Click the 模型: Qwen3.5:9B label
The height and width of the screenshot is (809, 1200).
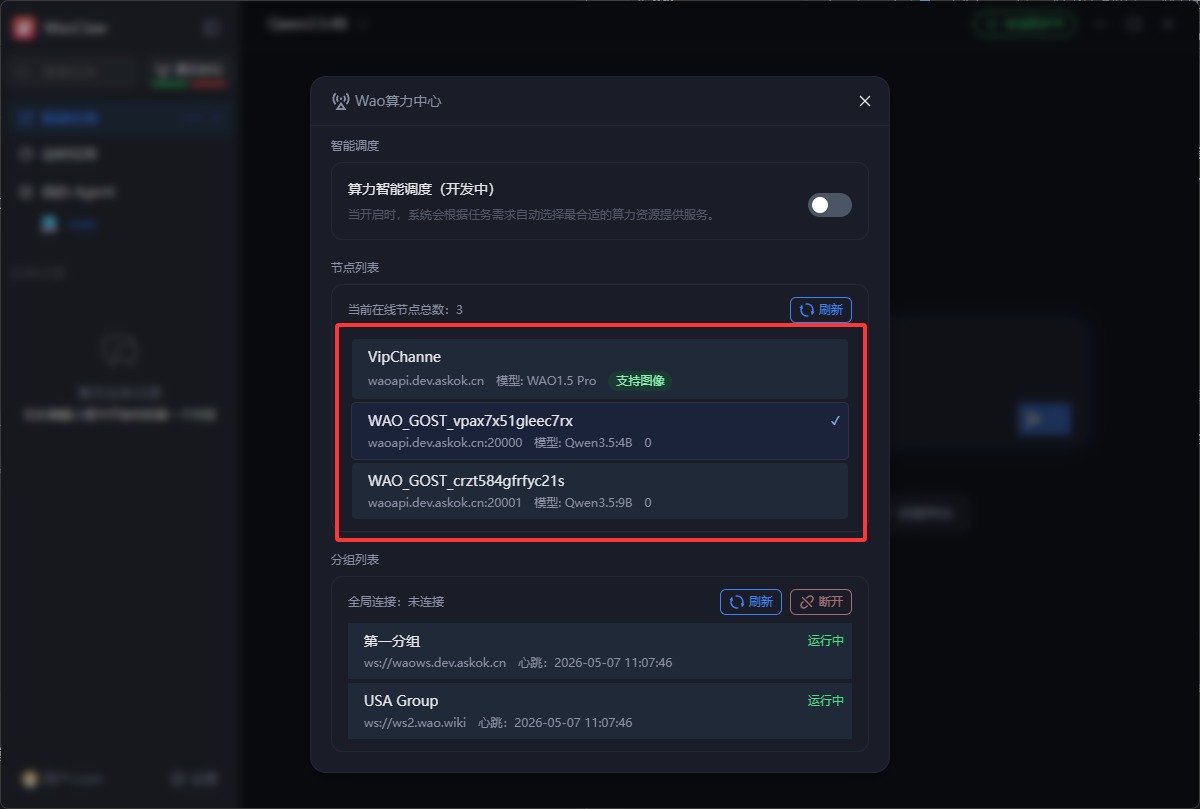click(x=583, y=503)
